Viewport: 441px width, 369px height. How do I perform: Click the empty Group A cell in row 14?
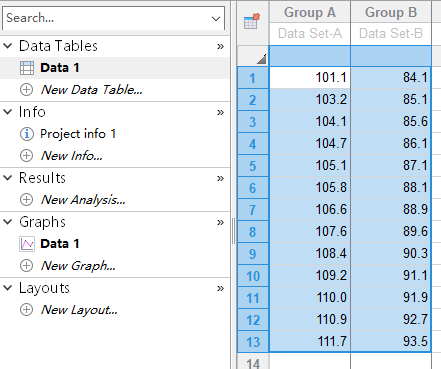[x=310, y=361]
